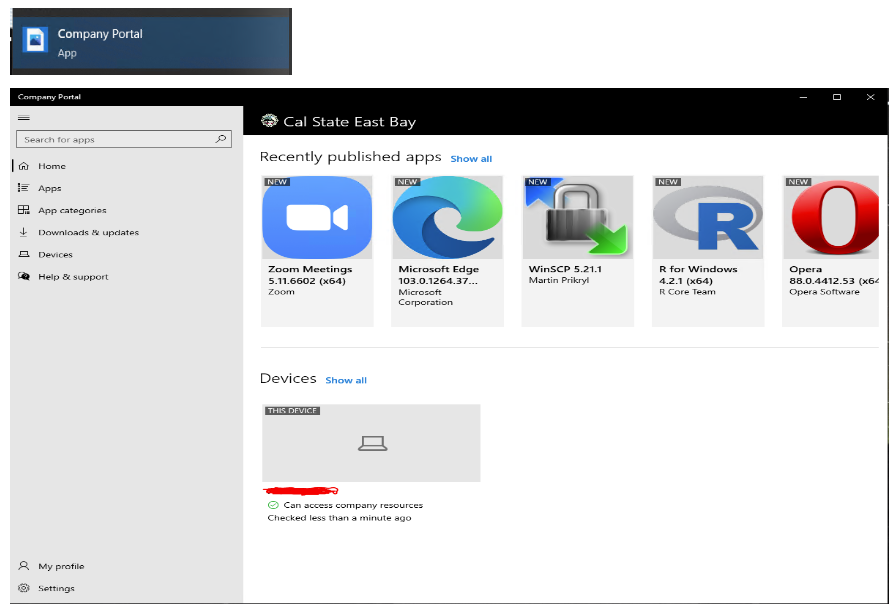Click the Microsoft Edge 103.0.1264.37 title
Image resolution: width=890 pixels, height=604 pixels.
[x=438, y=275]
